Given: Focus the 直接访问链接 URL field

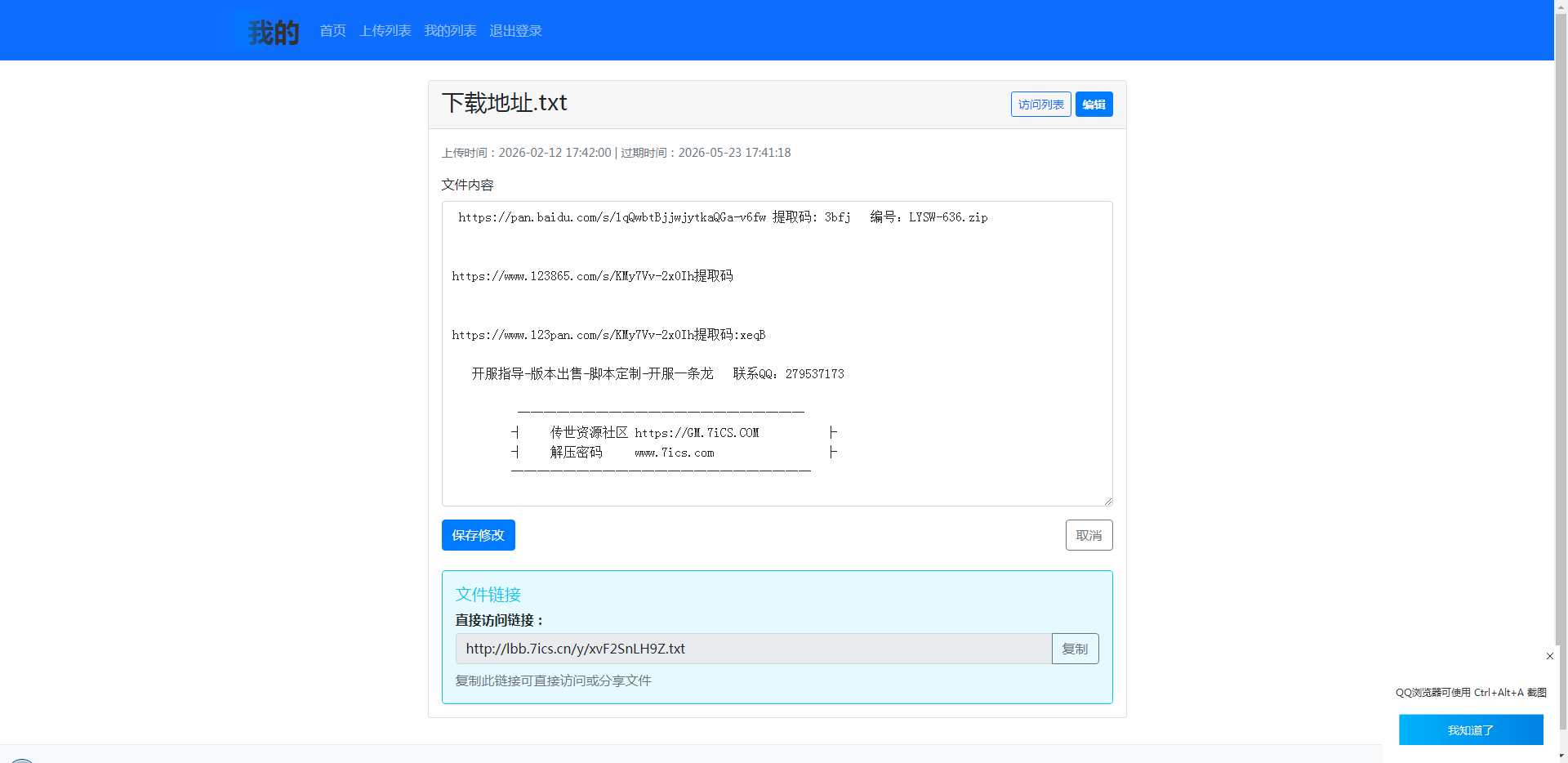Looking at the screenshot, I should pyautogui.click(x=753, y=649).
